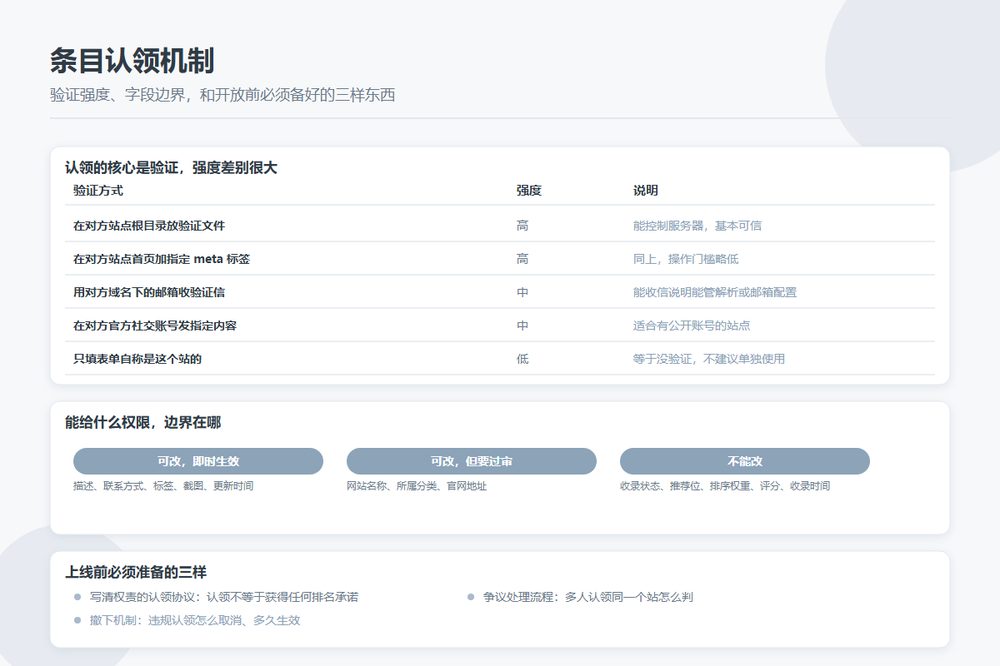Viewport: 1000px width, 666px height.
Task: Select row 用对方域名下的邮箱收验证信
Action: coord(500,292)
